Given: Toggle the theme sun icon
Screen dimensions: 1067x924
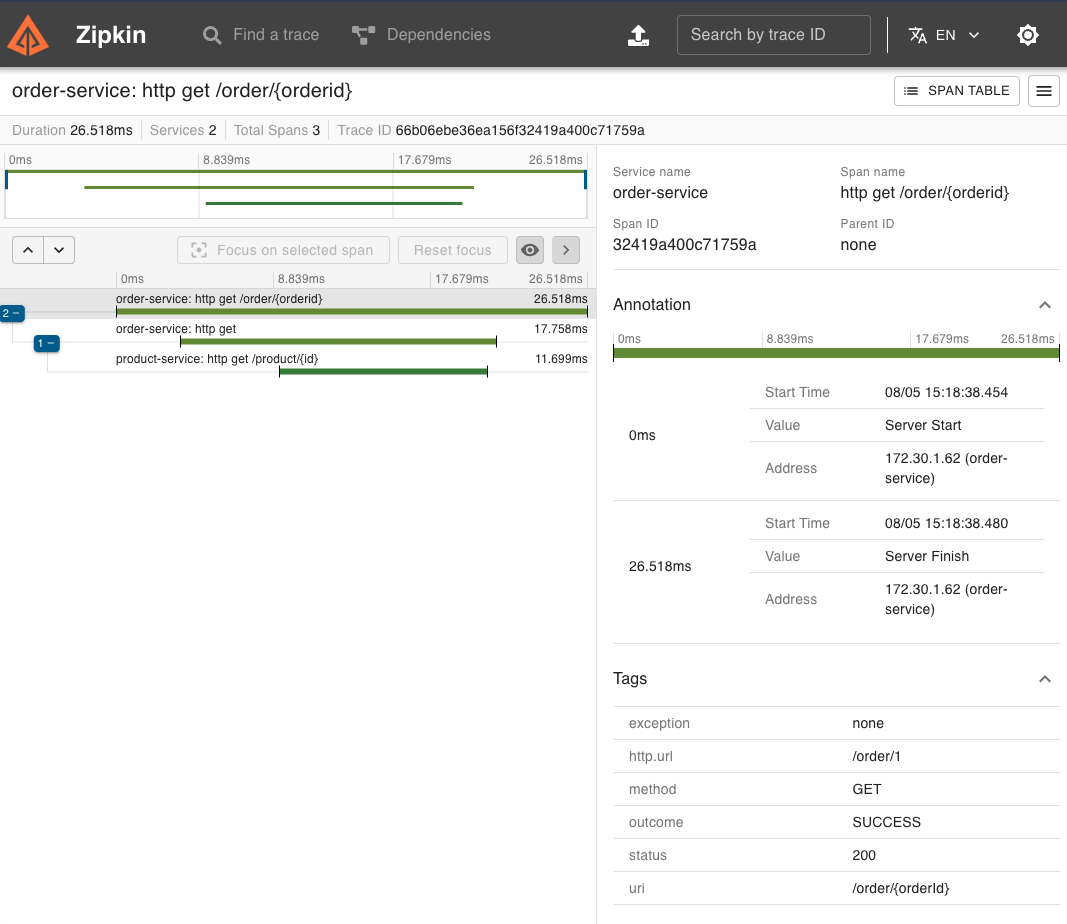Looking at the screenshot, I should click(x=1028, y=35).
